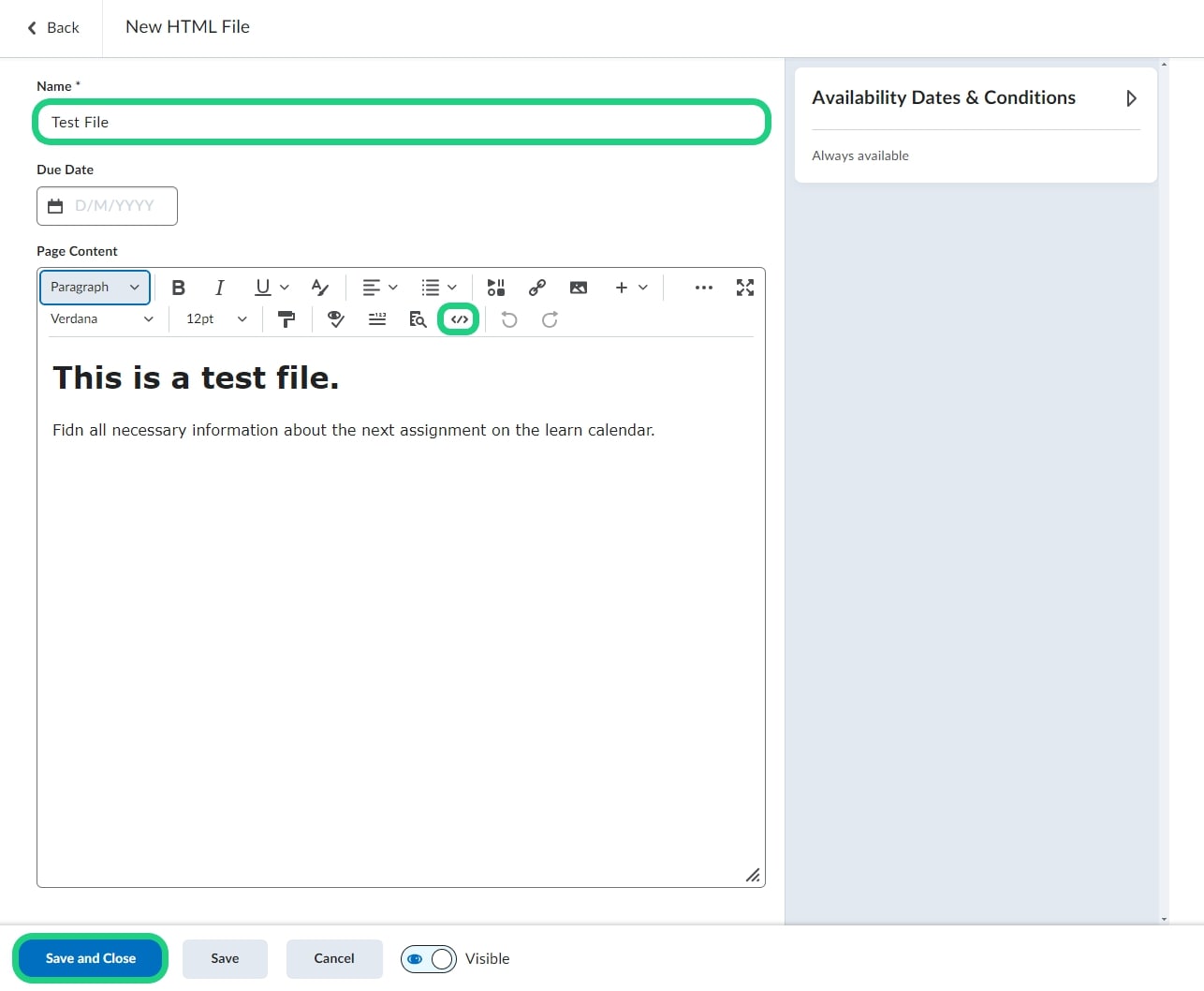
Task: Toggle the Visible switch off
Action: coord(429,958)
